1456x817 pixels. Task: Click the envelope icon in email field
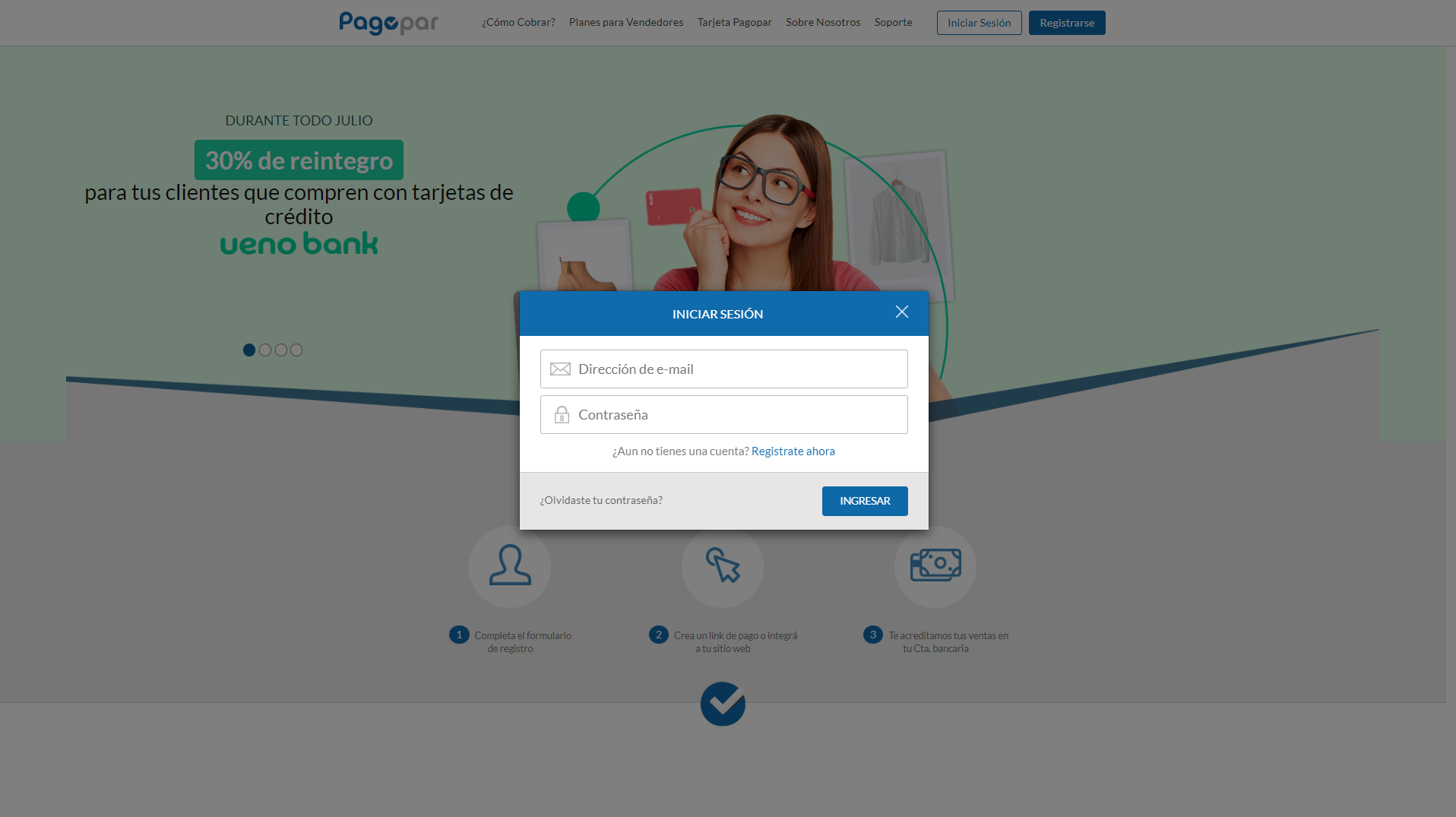(x=560, y=369)
